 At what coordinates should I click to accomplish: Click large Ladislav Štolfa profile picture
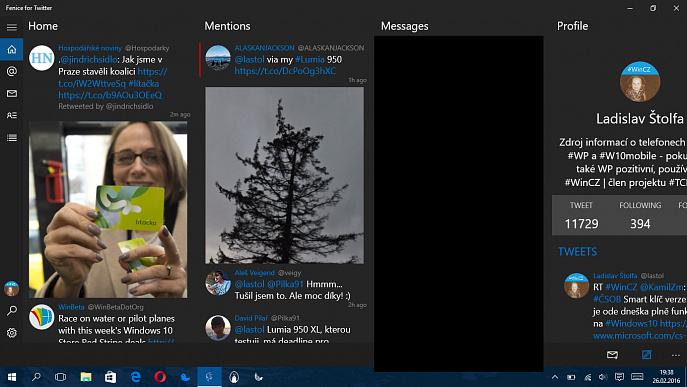pos(640,82)
